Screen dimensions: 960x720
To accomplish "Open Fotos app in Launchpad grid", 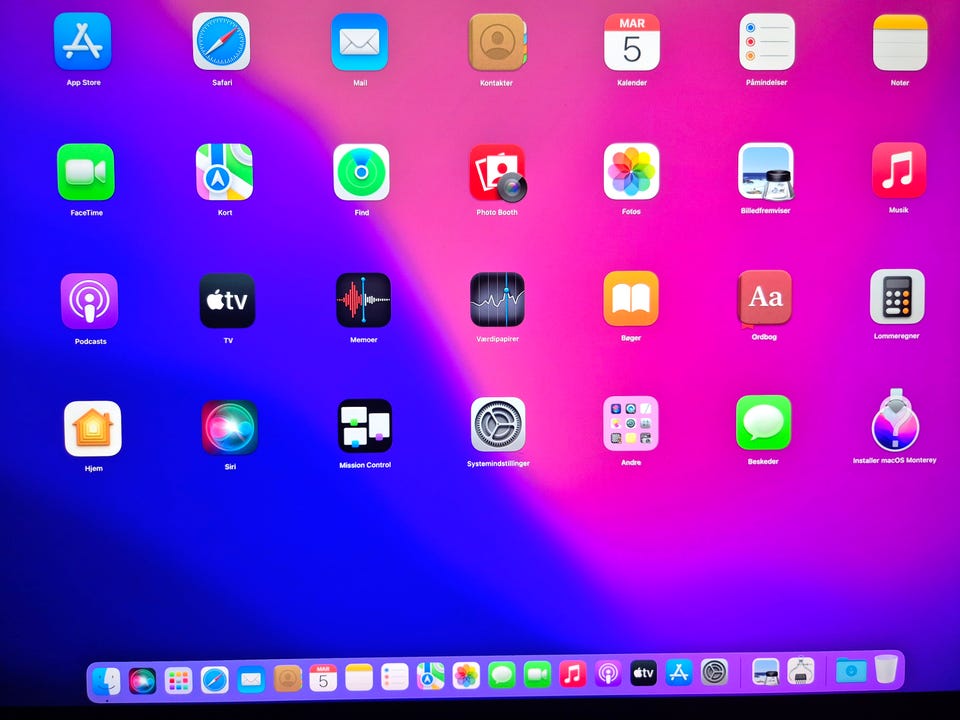I will pos(631,171).
